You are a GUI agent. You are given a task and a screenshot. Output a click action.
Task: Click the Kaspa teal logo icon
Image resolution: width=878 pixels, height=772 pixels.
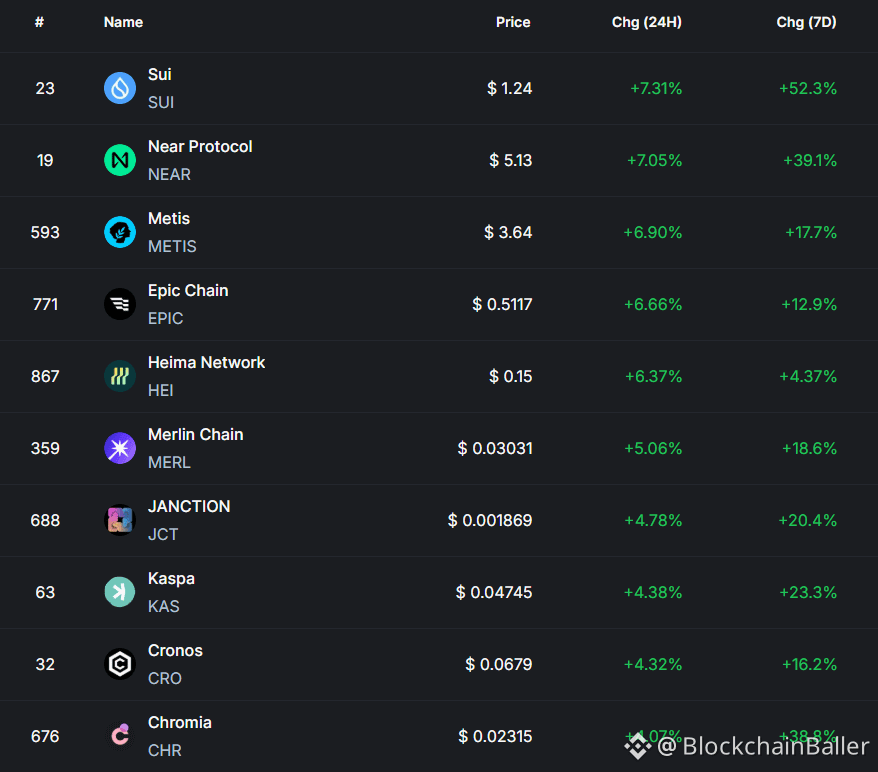click(120, 592)
